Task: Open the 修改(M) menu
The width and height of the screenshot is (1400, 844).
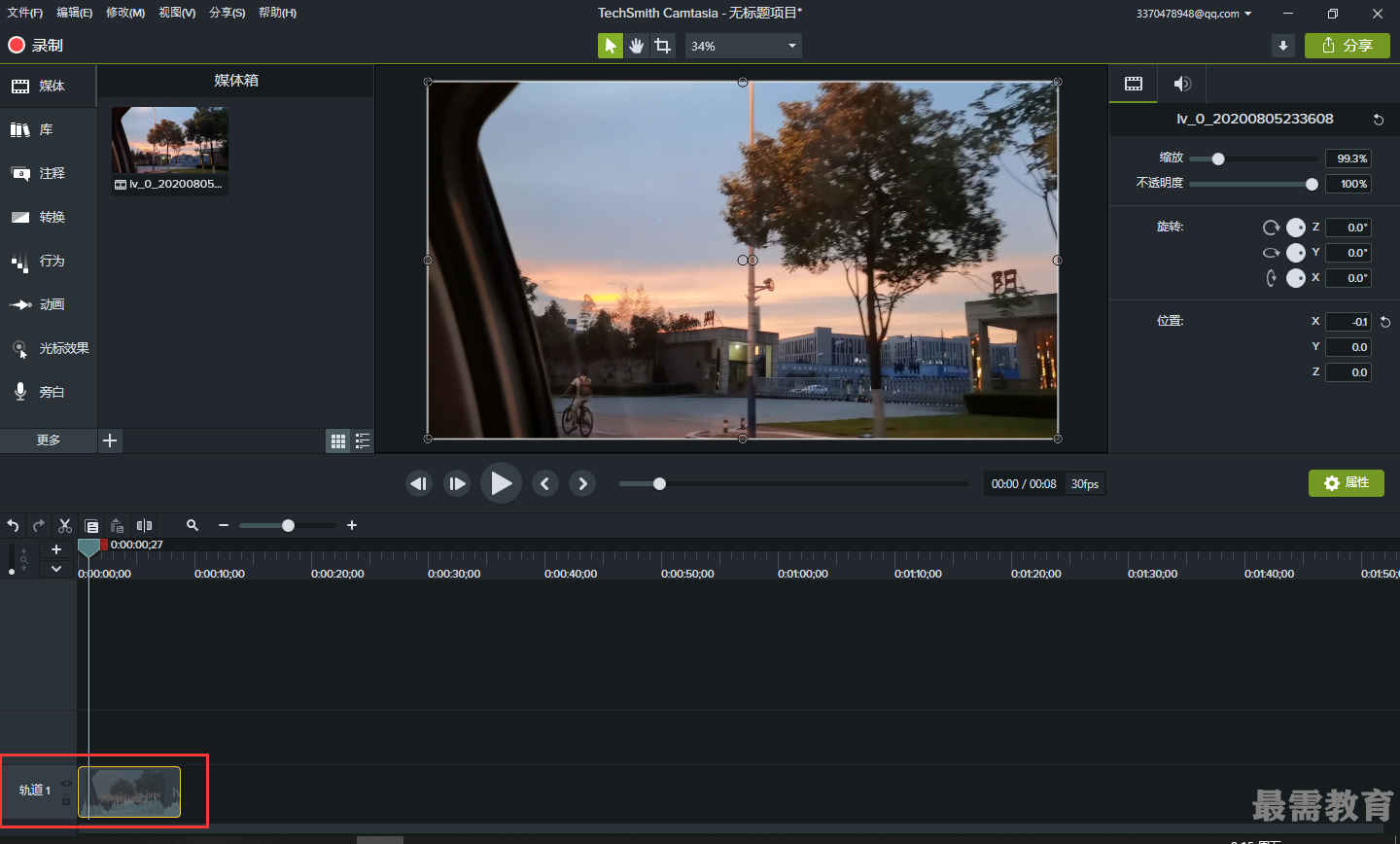Action: tap(125, 13)
